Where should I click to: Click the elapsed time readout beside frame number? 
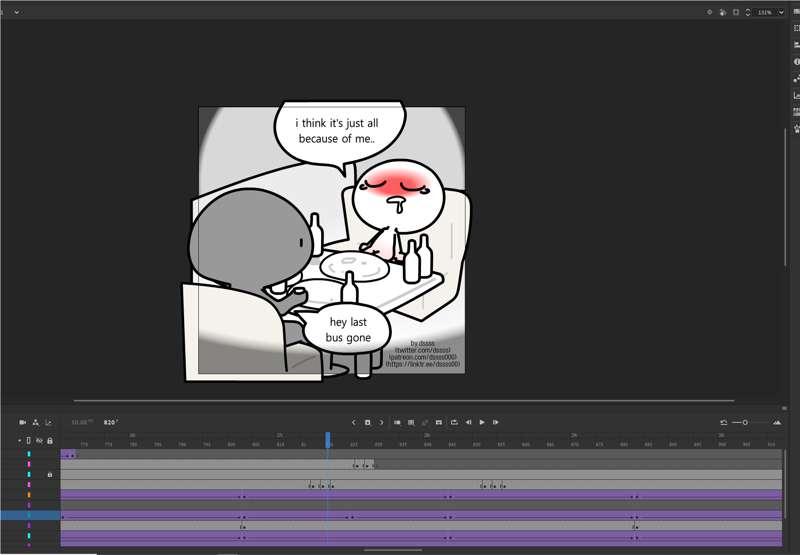coord(82,422)
